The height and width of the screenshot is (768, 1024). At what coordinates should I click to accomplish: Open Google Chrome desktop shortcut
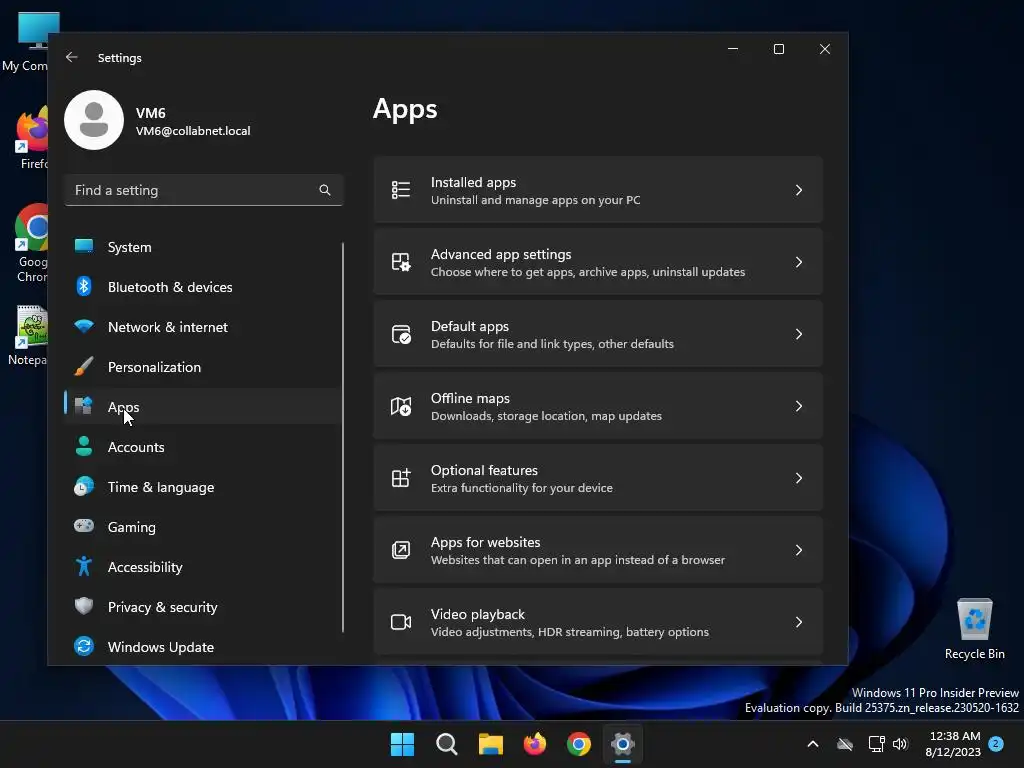pyautogui.click(x=29, y=243)
